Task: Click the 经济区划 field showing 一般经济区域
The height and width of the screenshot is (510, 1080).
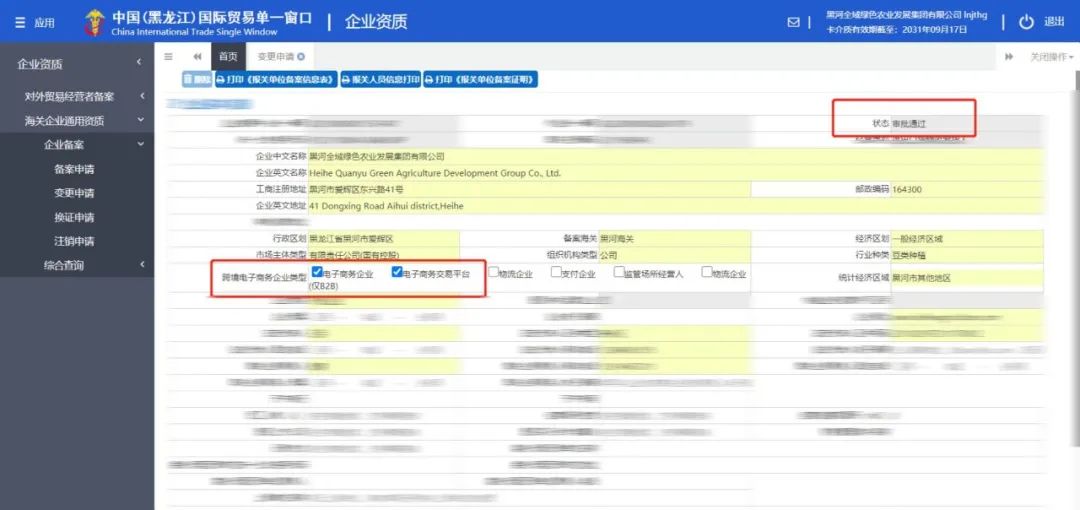Action: [x=967, y=238]
